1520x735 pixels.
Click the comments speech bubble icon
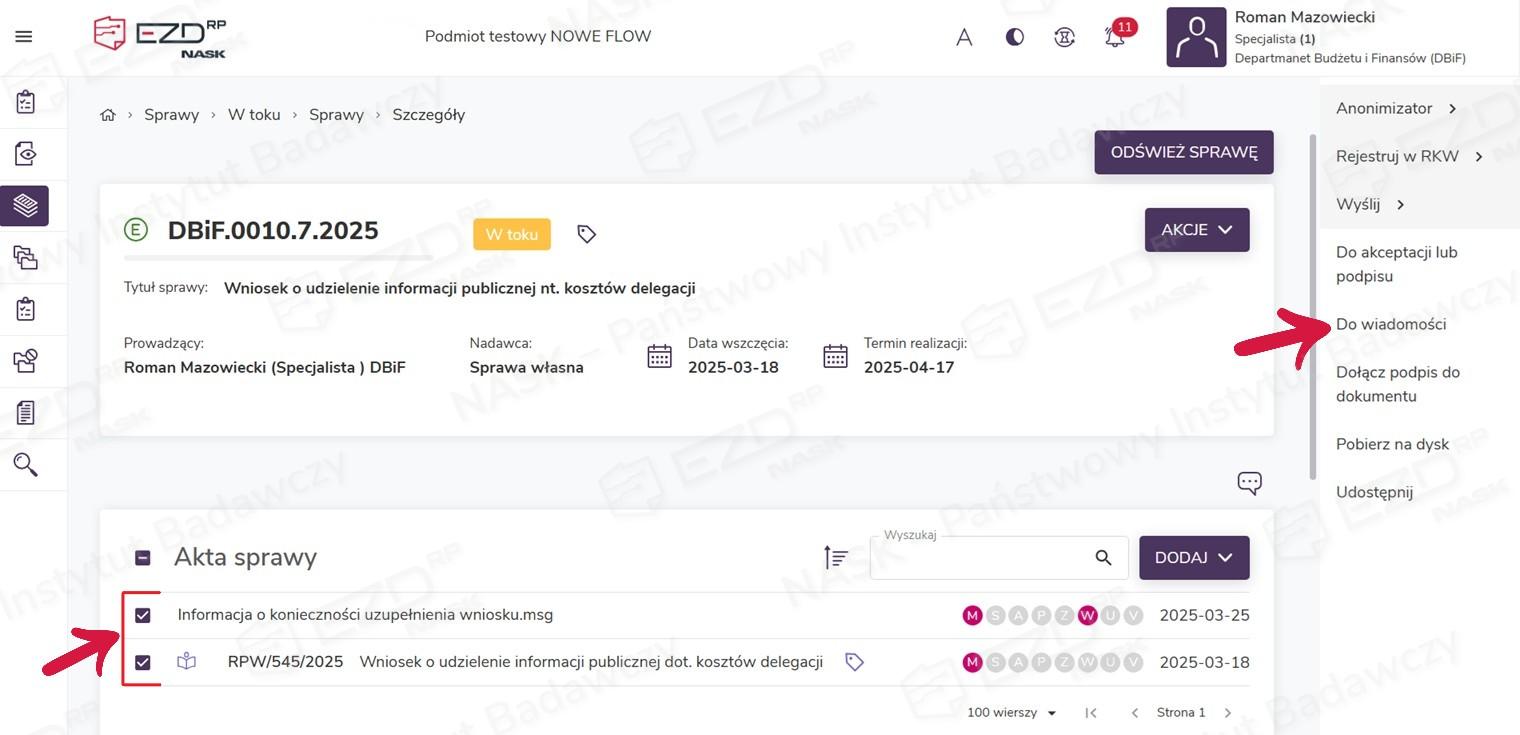1249,483
